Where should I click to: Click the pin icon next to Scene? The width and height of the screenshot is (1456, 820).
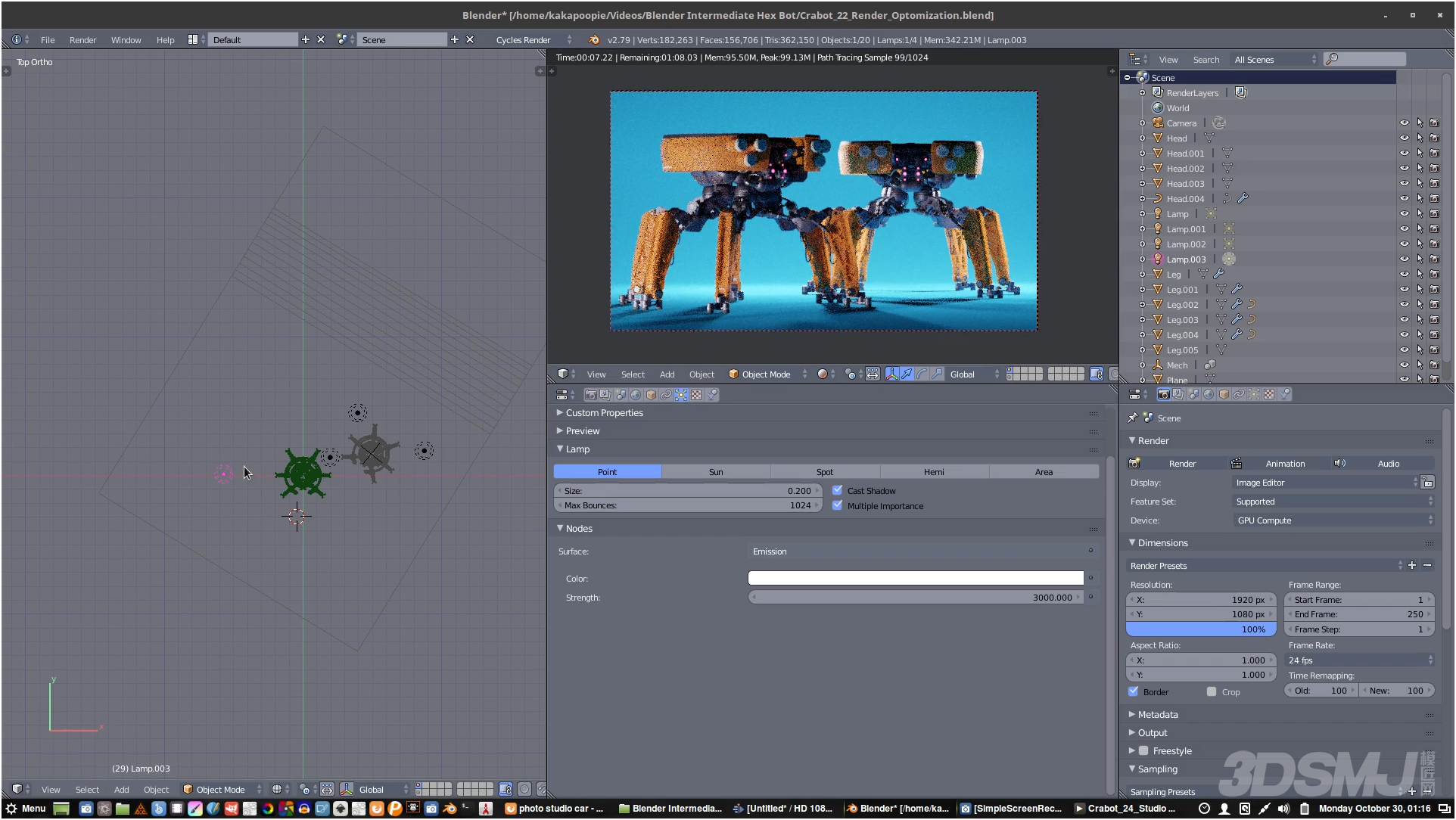(x=1133, y=418)
